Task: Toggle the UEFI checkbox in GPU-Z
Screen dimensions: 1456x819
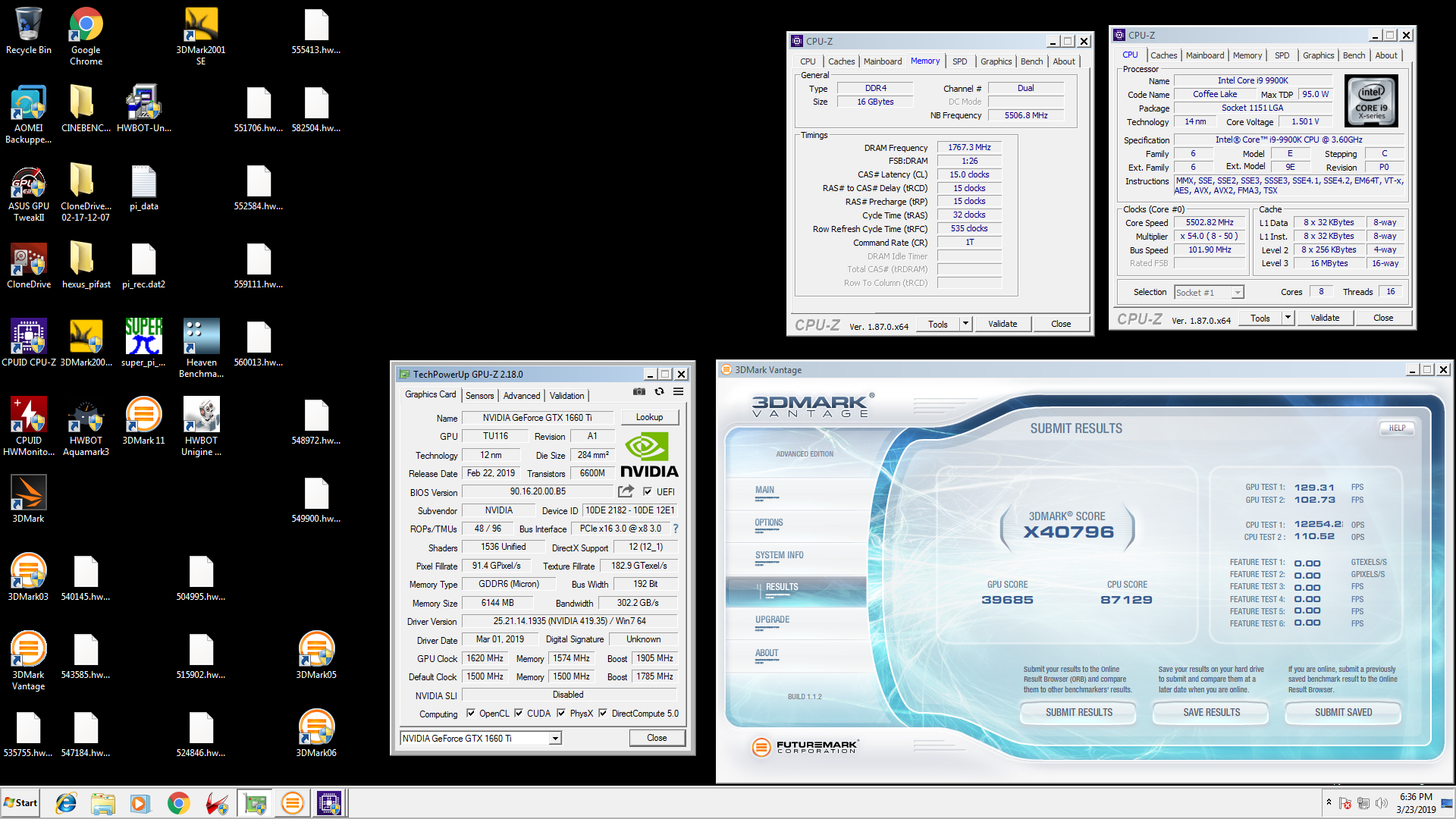Action: coord(648,491)
